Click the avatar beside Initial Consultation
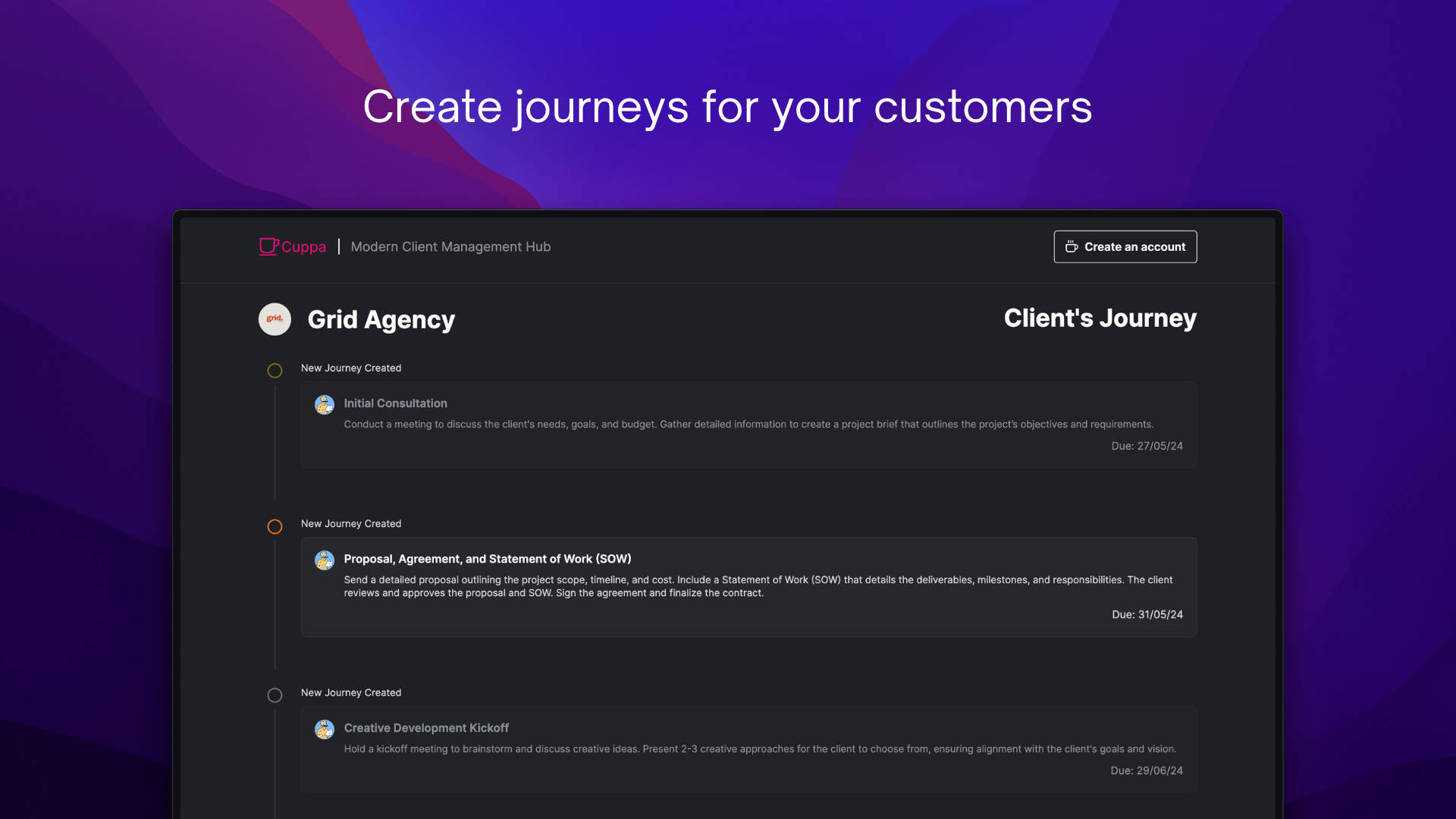The image size is (1456, 819). [x=325, y=405]
